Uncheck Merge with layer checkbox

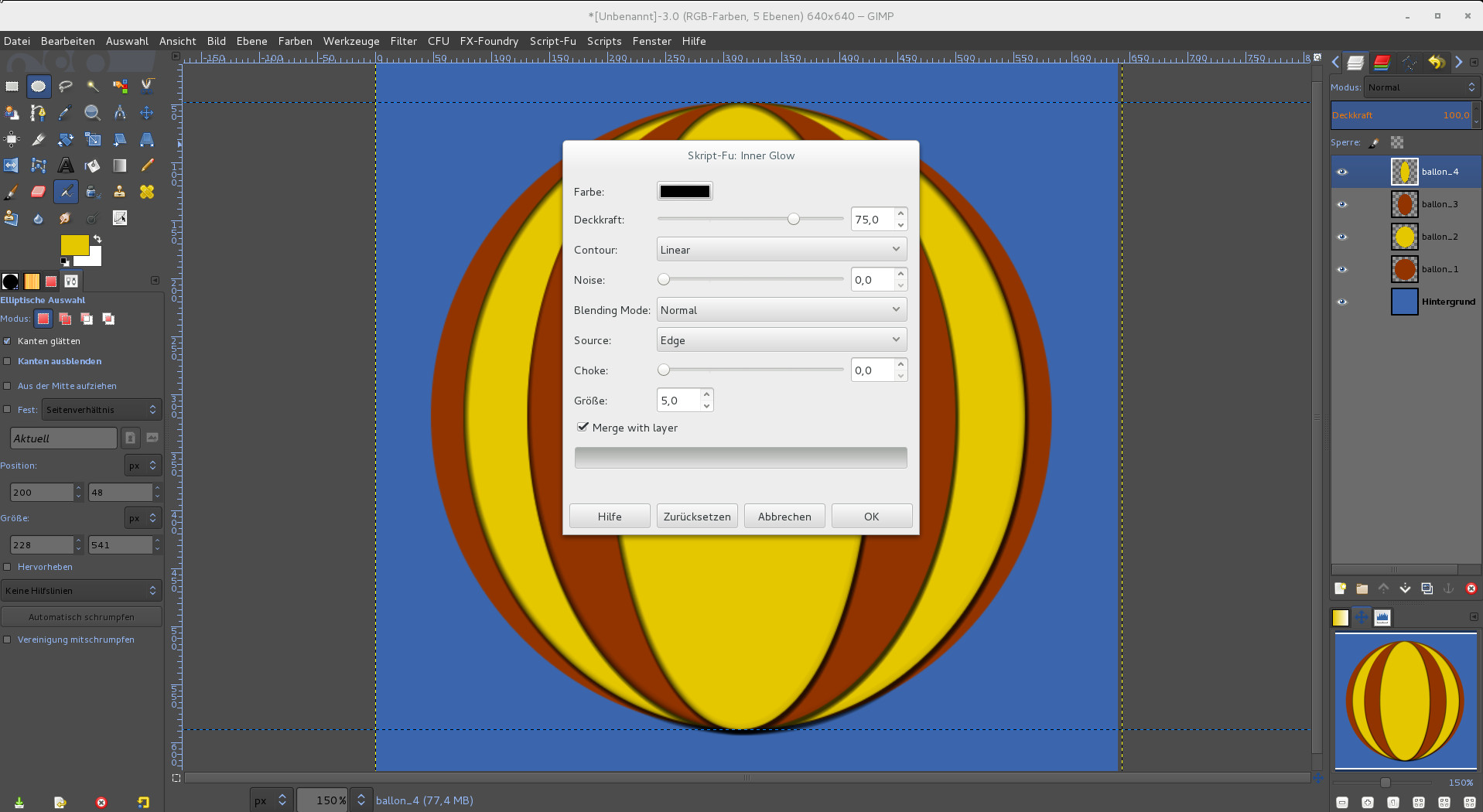point(583,427)
